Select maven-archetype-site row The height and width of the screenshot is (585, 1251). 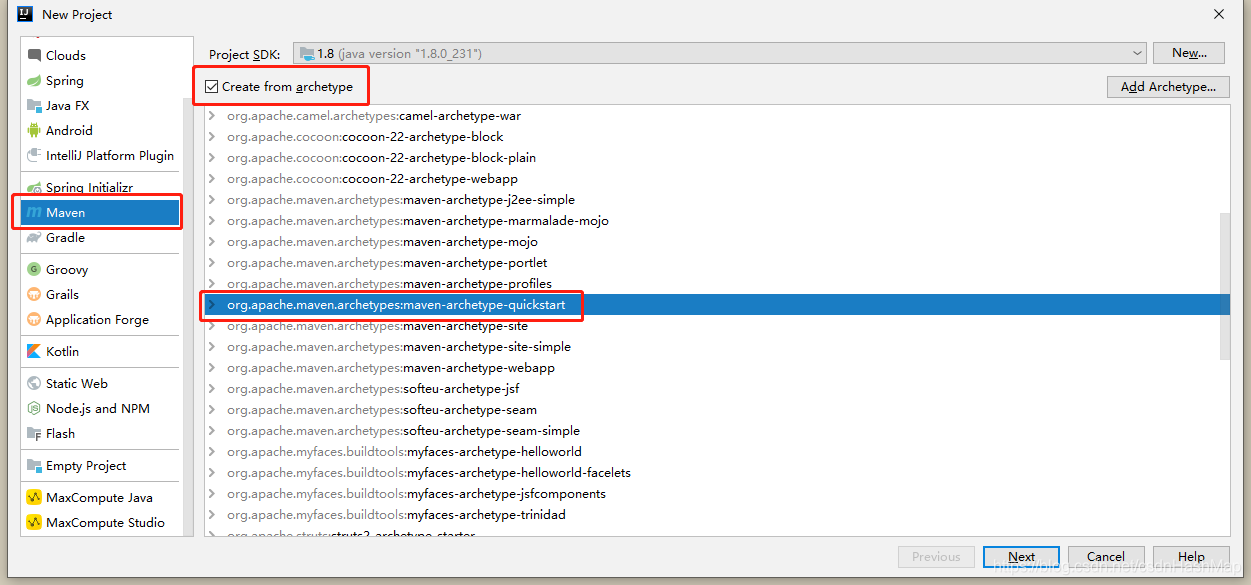[x=712, y=326]
